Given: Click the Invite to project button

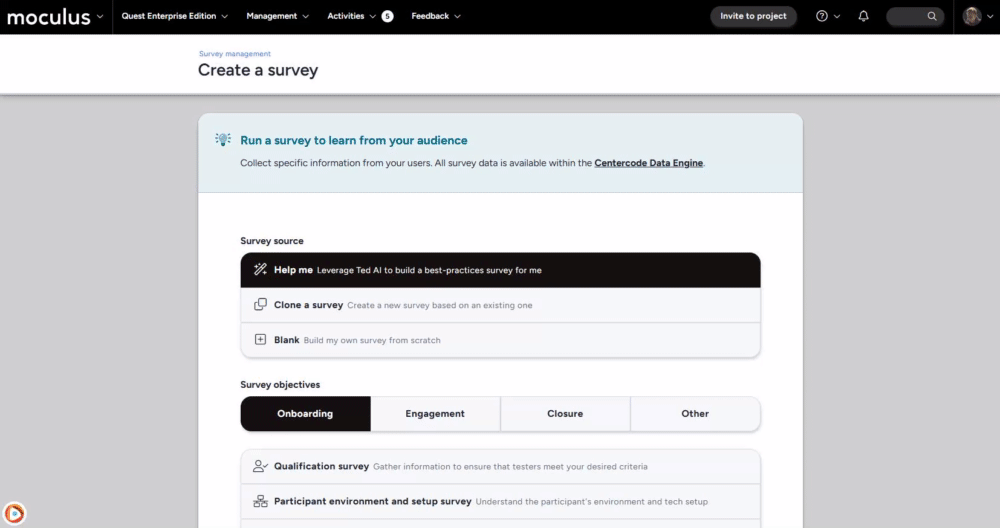Looking at the screenshot, I should pyautogui.click(x=753, y=16).
